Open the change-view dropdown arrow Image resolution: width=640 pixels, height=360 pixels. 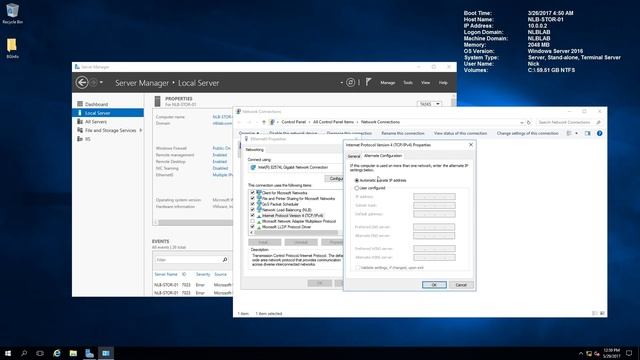tap(576, 133)
